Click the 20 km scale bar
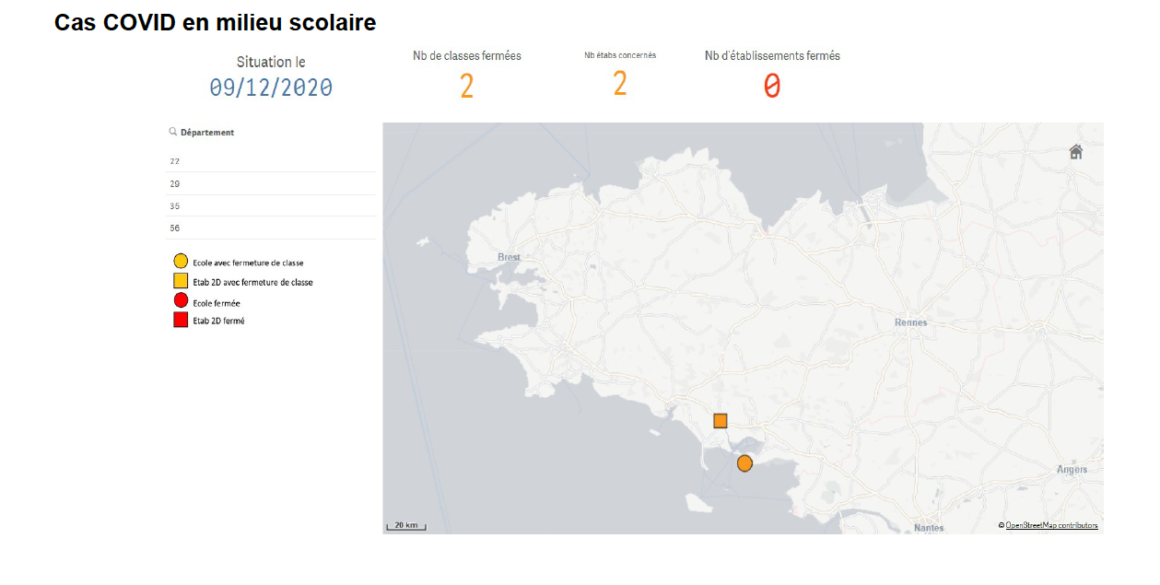Viewport: 1160px width, 585px height. pos(406,526)
